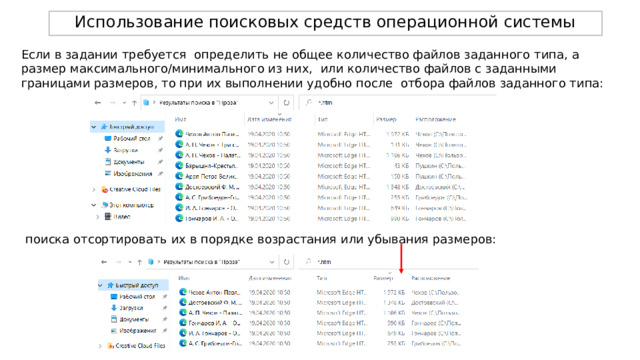Viewport: 640px width, 360px height.
Task: Select Изображения in upper sidebar
Action: point(133,174)
